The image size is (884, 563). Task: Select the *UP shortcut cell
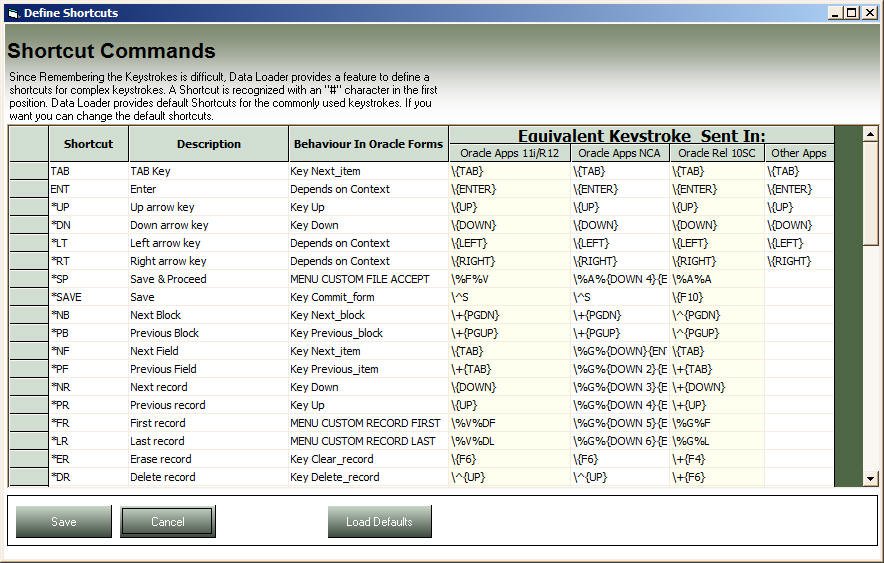pos(89,207)
